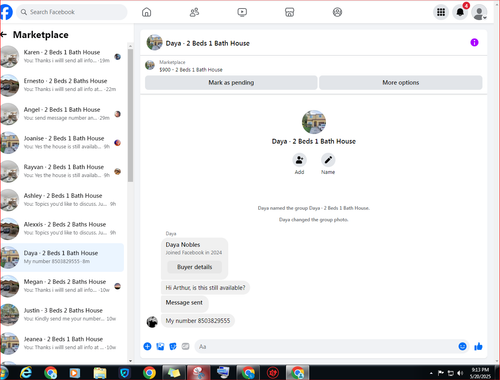Open File Explorer folder in taskbar
The width and height of the screenshot is (500, 380).
tap(100, 373)
